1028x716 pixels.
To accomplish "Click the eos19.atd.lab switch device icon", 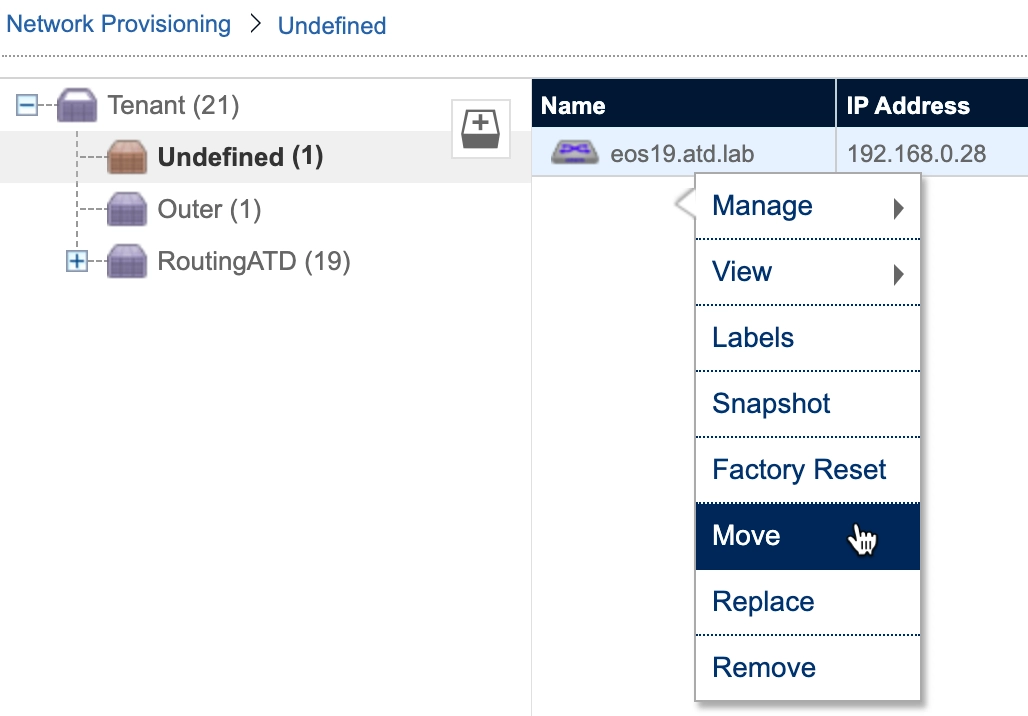I will pos(574,153).
